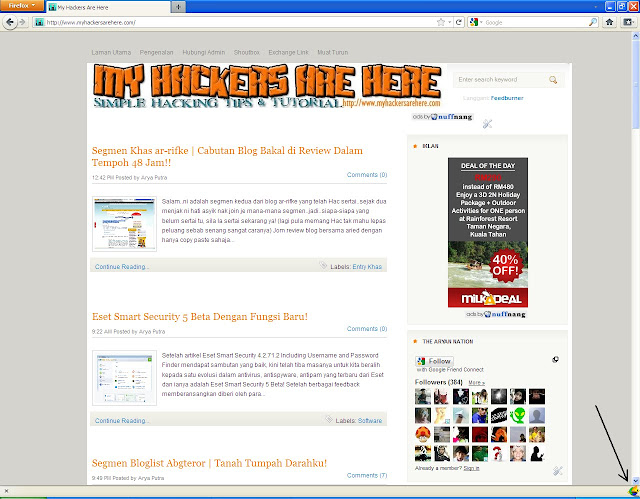This screenshot has width=640, height=499.
Task: Open a new tab with plus button
Action: 178,7
